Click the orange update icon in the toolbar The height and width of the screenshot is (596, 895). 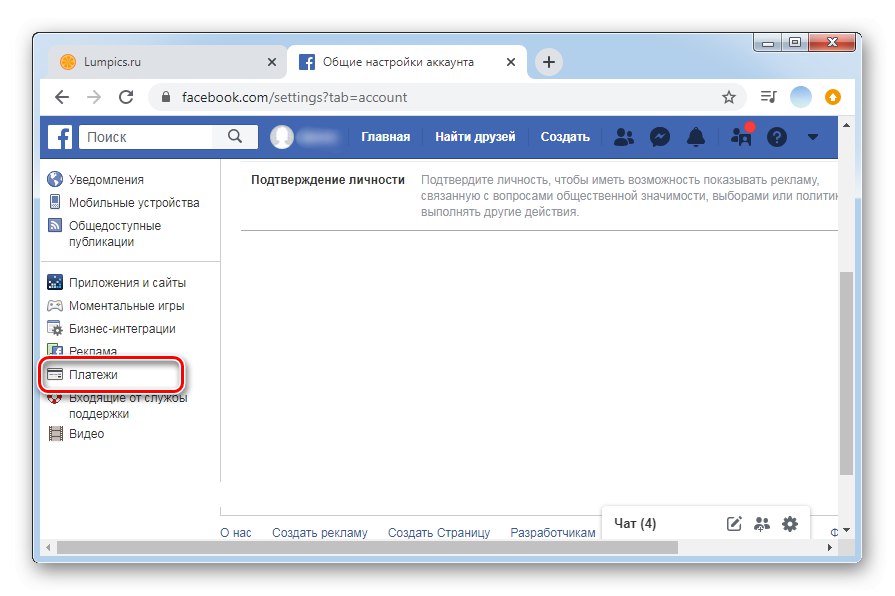(833, 97)
